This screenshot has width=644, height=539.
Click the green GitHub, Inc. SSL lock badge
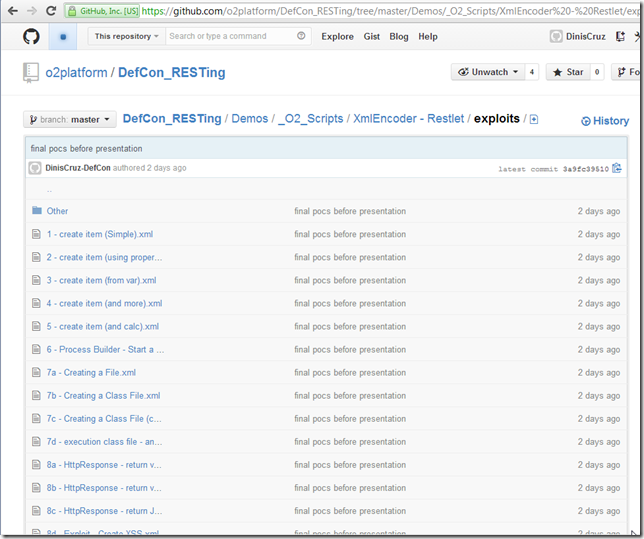[x=103, y=11]
